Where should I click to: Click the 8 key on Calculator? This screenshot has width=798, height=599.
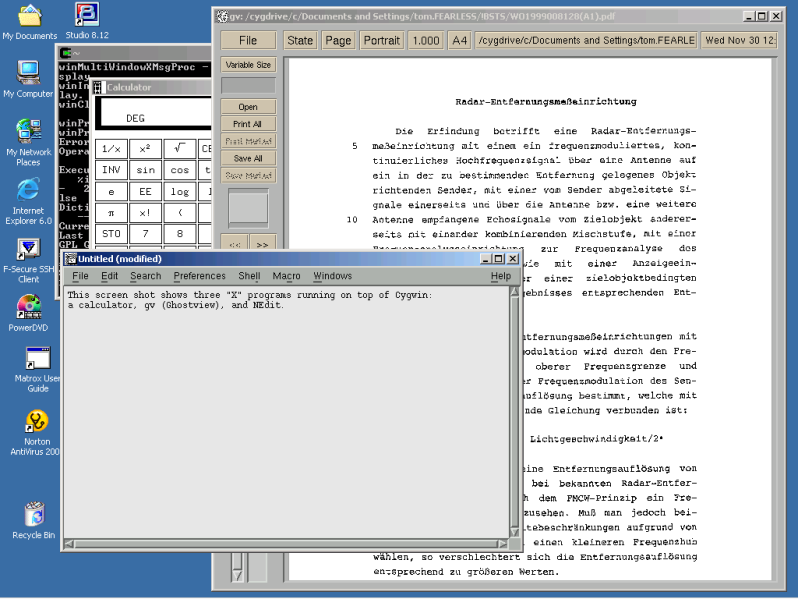coord(180,234)
